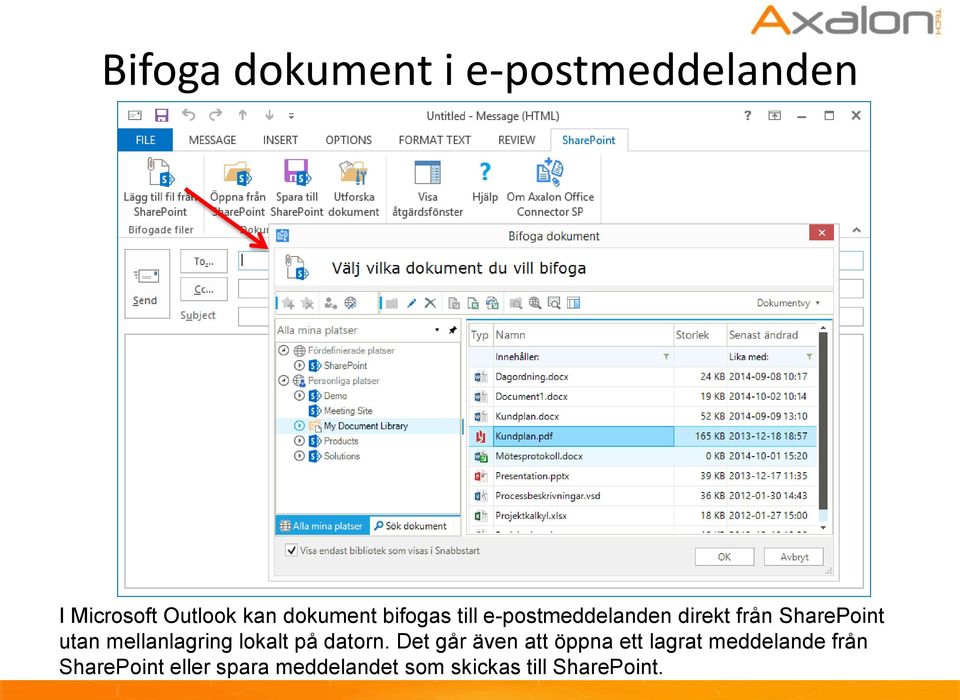Collapse Personliga platser tree node
This screenshot has height=700, width=960.
tap(283, 380)
